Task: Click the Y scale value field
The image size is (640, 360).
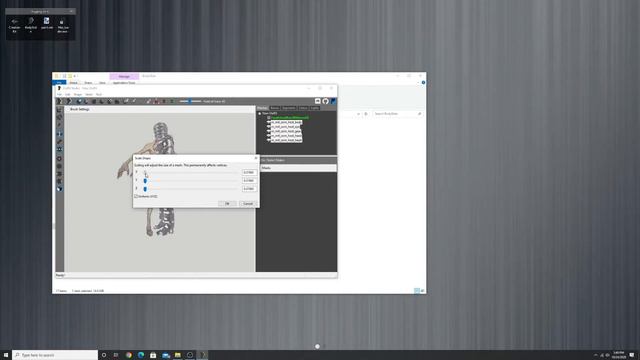Action: 249,180
